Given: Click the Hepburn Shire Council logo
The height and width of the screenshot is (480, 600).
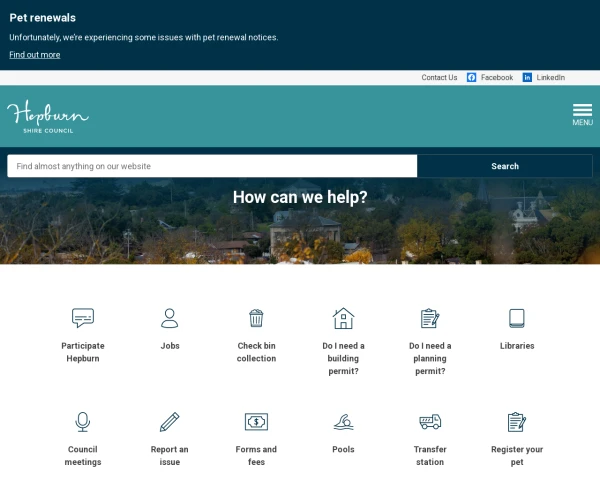Looking at the screenshot, I should coord(48,116).
